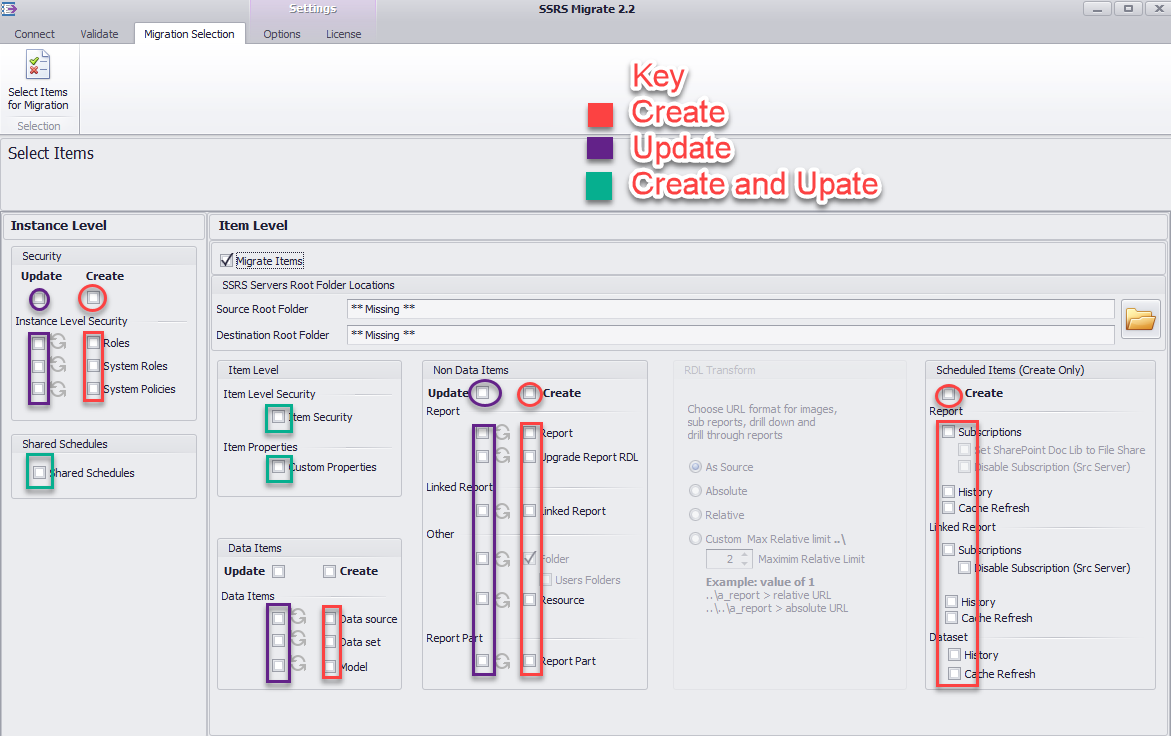Tick Dataset Cache Refresh checkbox
Viewport: 1171px width, 736px height.
click(954, 673)
